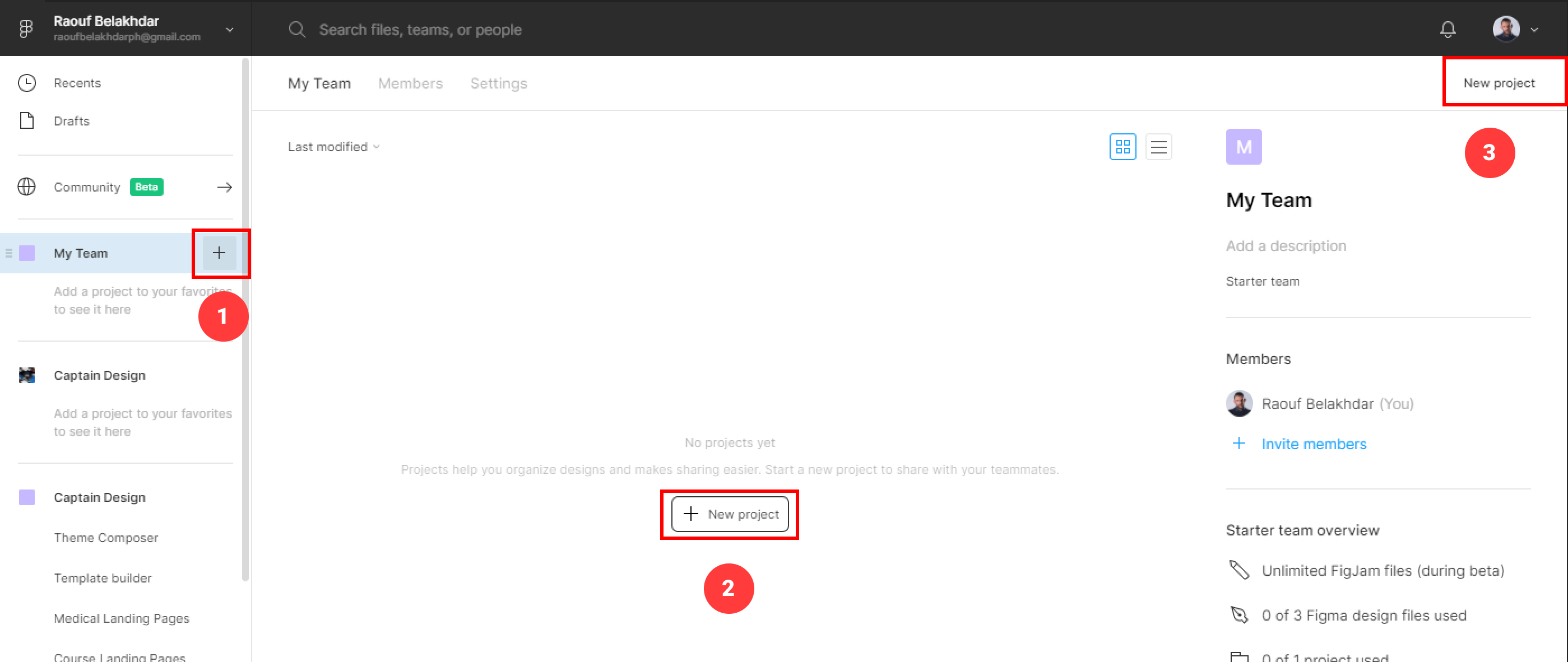Screen dimensions: 1568x662
Task: Click the plus icon beside Invite members
Action: pos(1238,444)
